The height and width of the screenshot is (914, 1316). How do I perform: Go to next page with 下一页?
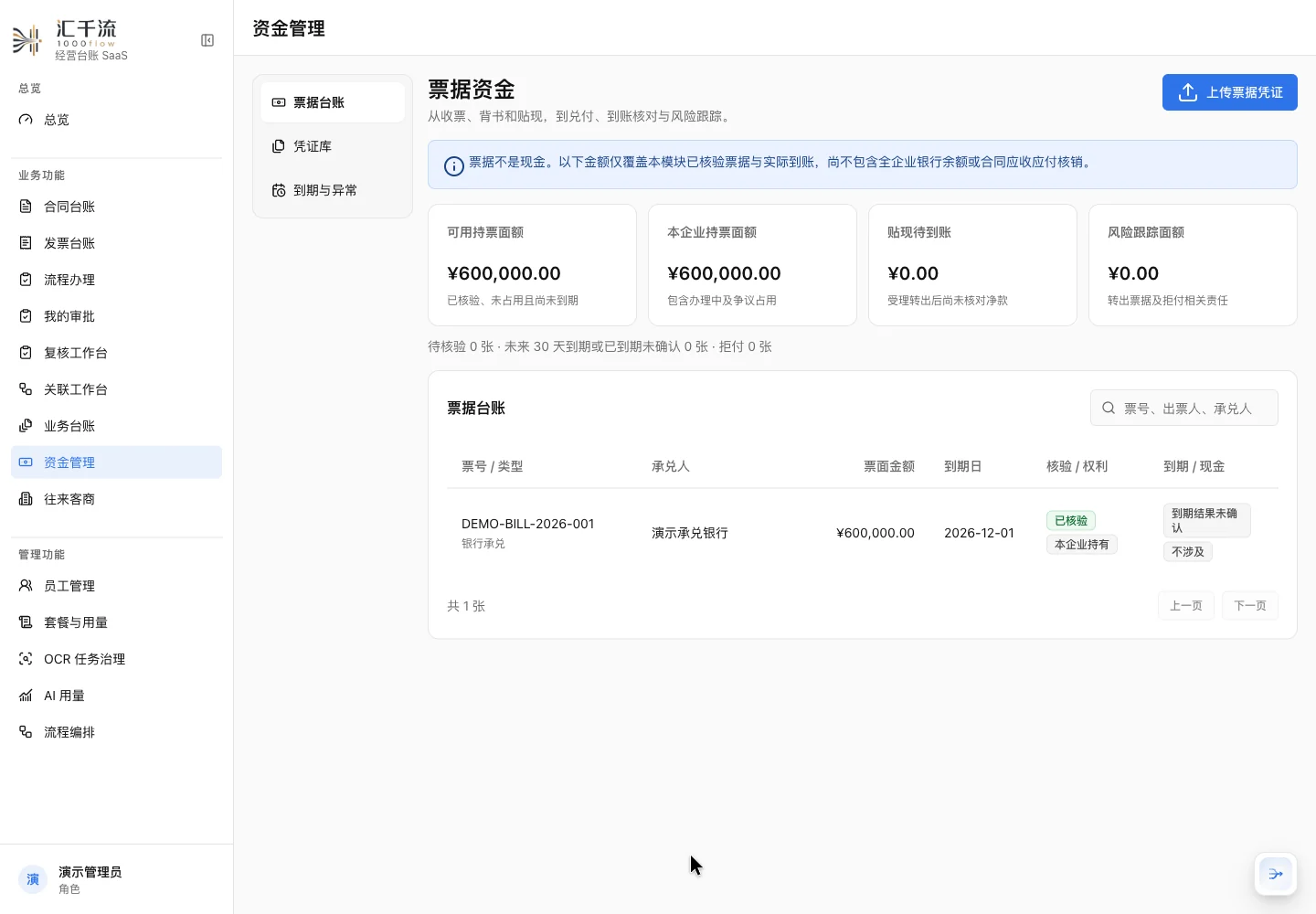1250,606
